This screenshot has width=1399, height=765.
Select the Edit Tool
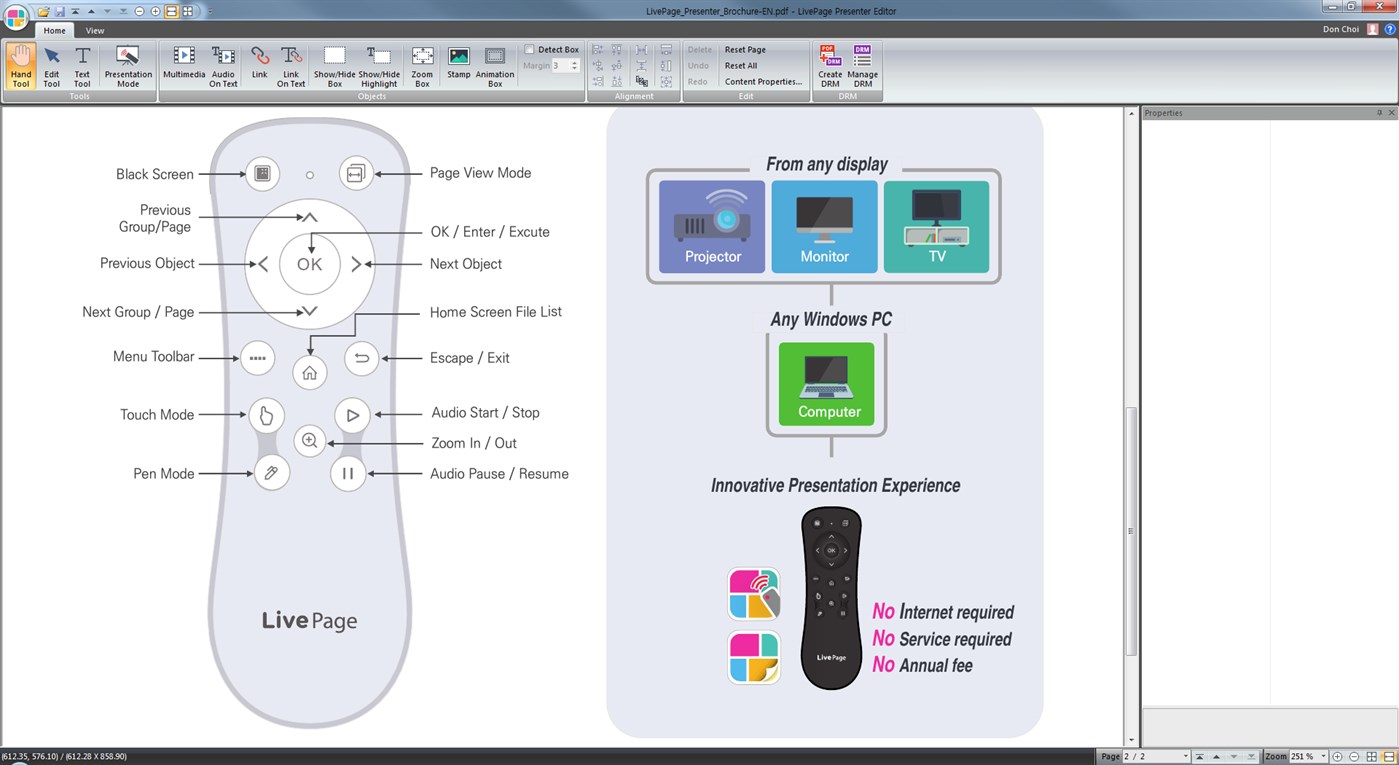point(51,66)
